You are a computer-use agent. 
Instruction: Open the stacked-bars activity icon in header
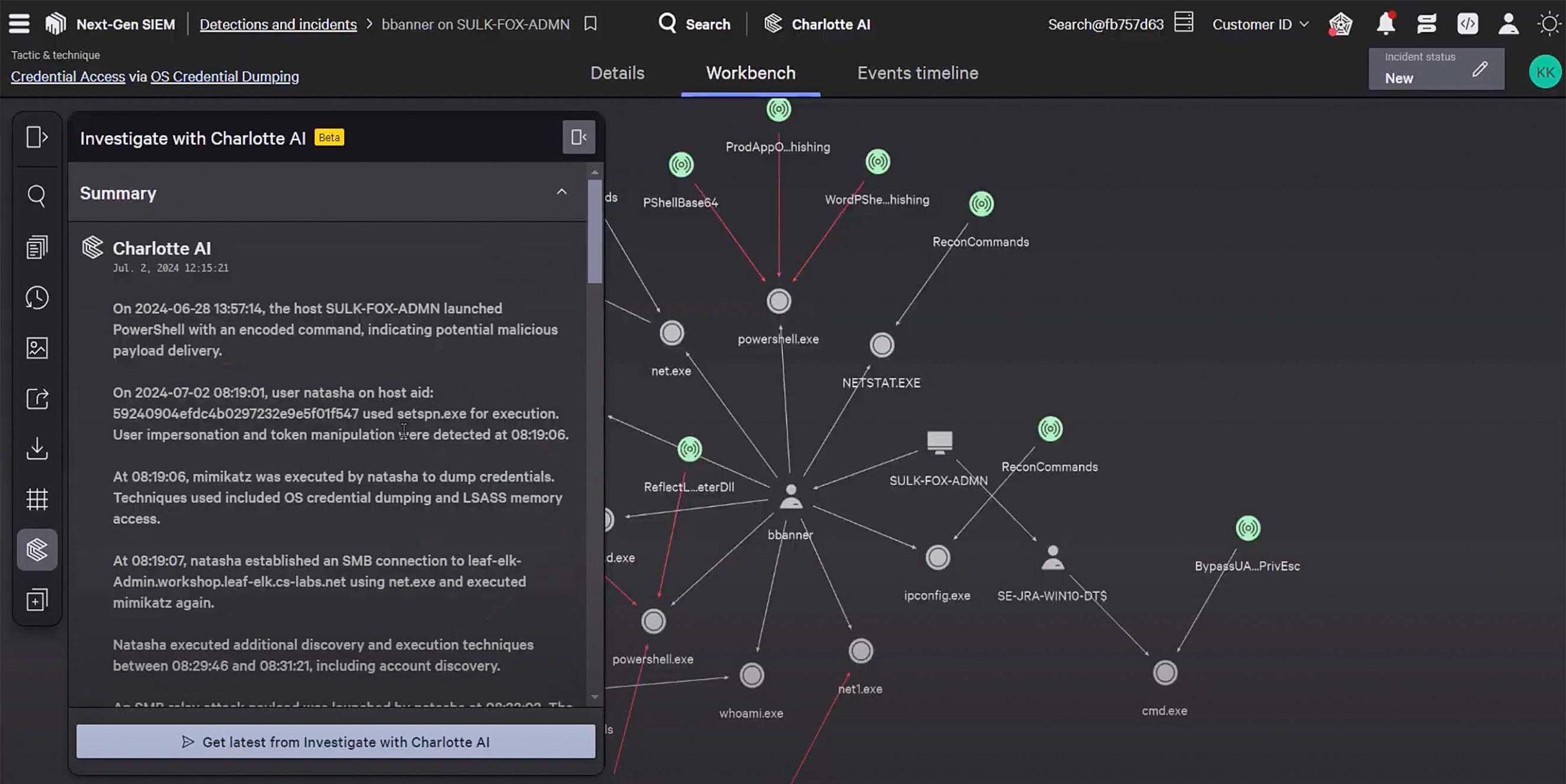tap(1427, 24)
